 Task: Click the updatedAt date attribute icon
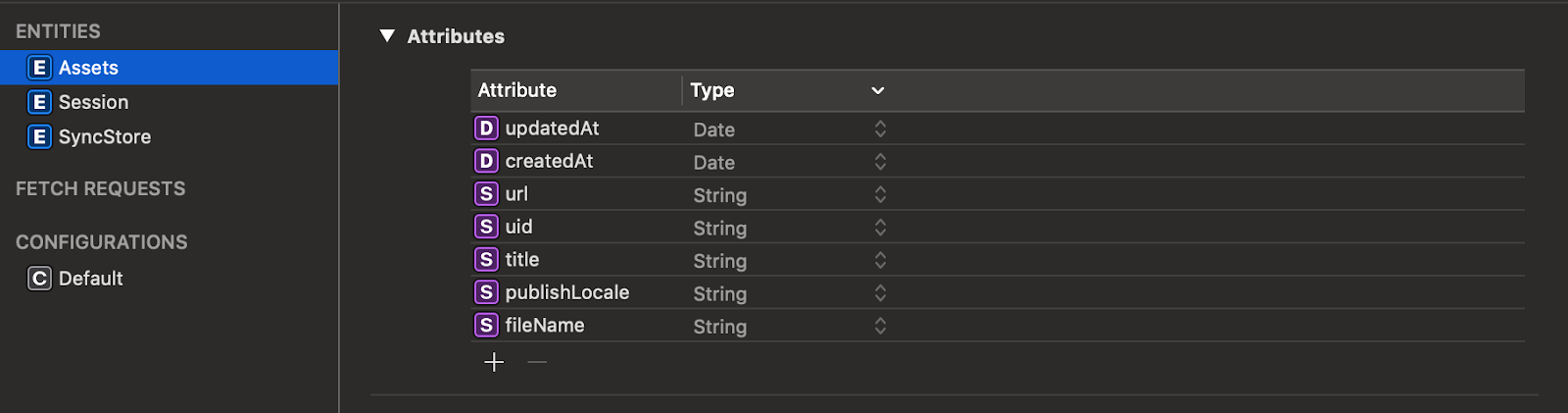[486, 129]
